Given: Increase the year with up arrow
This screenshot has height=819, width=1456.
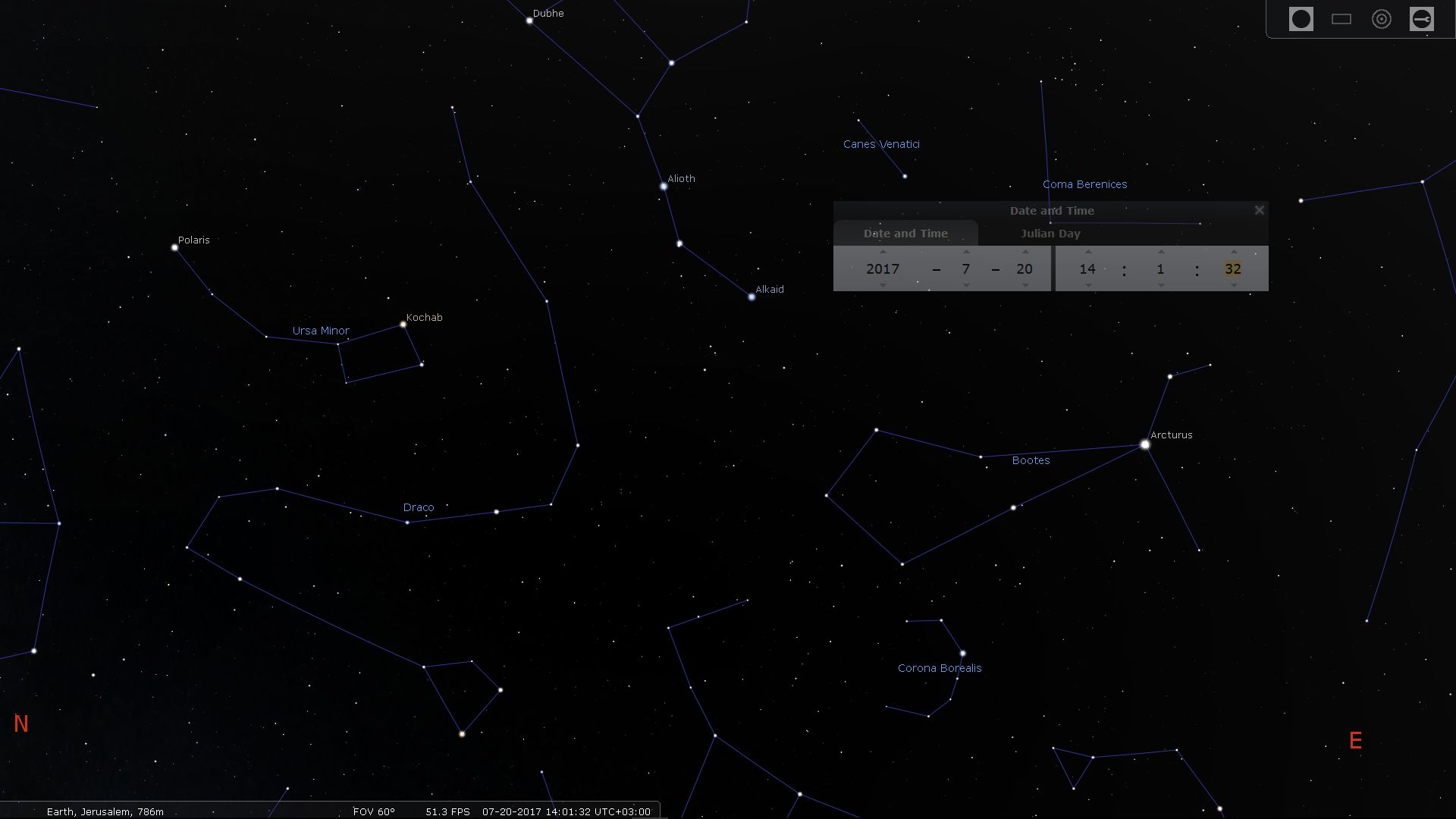Looking at the screenshot, I should coord(883,252).
